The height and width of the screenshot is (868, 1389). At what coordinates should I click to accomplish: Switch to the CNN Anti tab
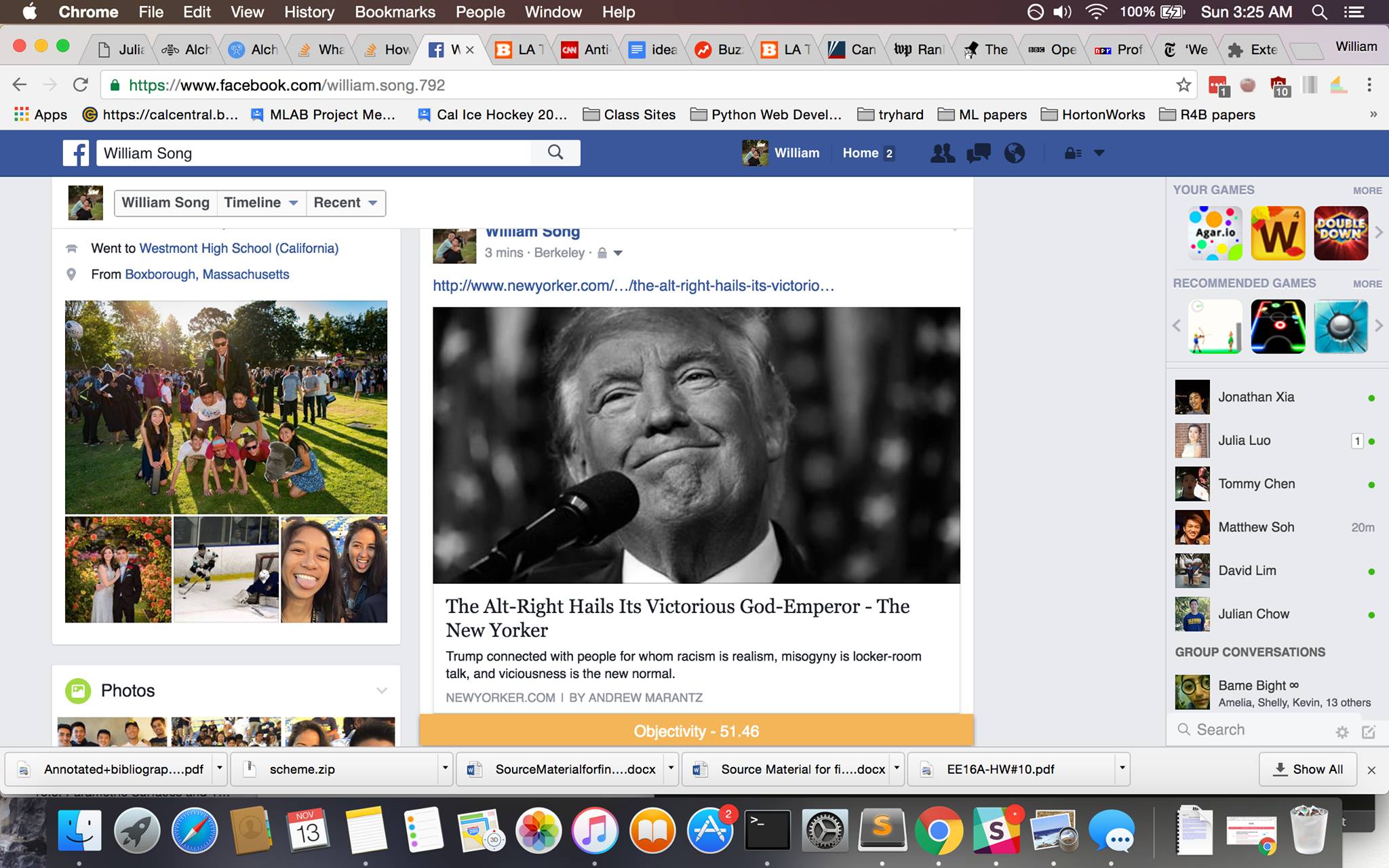589,50
